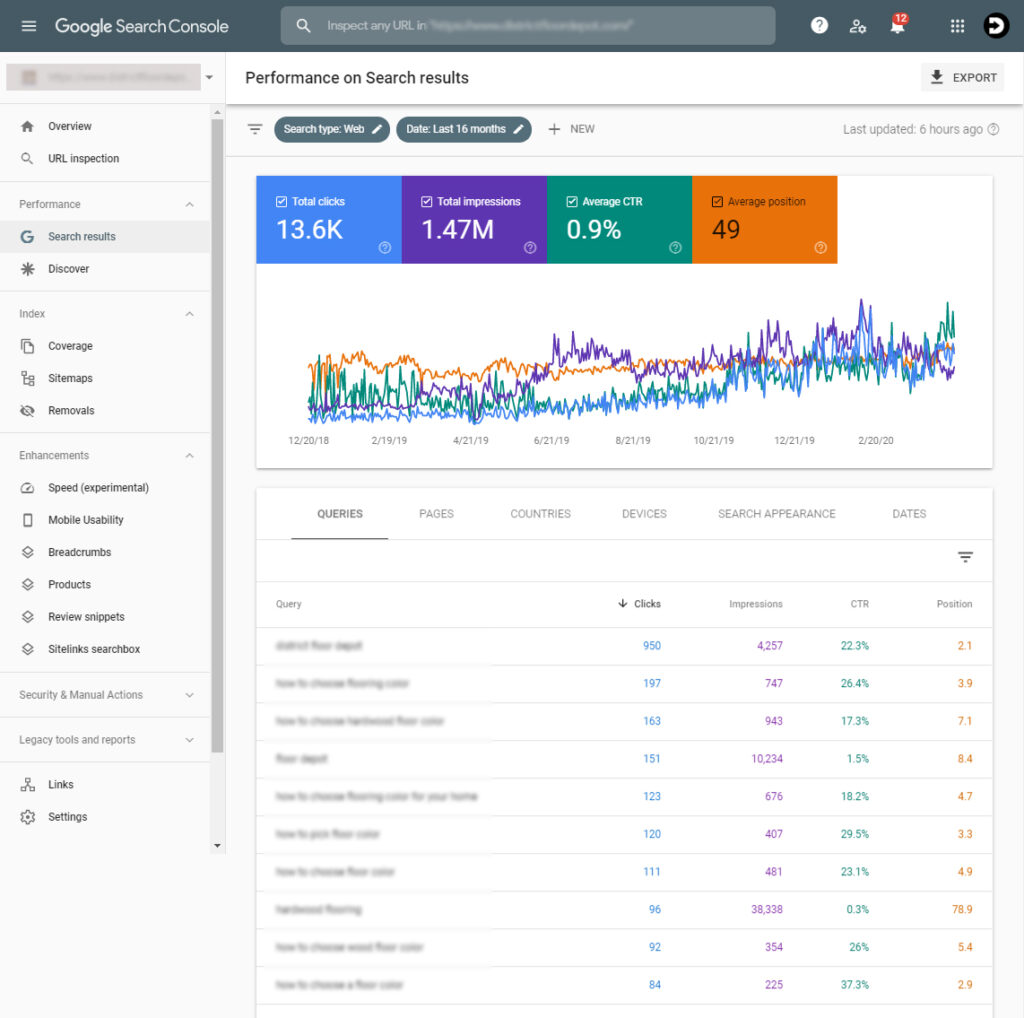Open the Products report link
Image resolution: width=1024 pixels, height=1018 pixels.
pyautogui.click(x=69, y=584)
